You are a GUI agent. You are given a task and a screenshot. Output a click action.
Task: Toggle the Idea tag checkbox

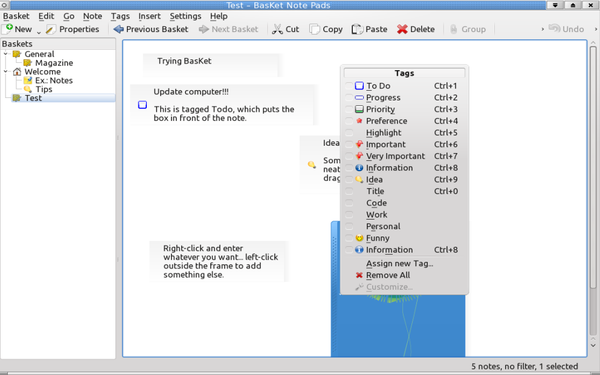[349, 179]
